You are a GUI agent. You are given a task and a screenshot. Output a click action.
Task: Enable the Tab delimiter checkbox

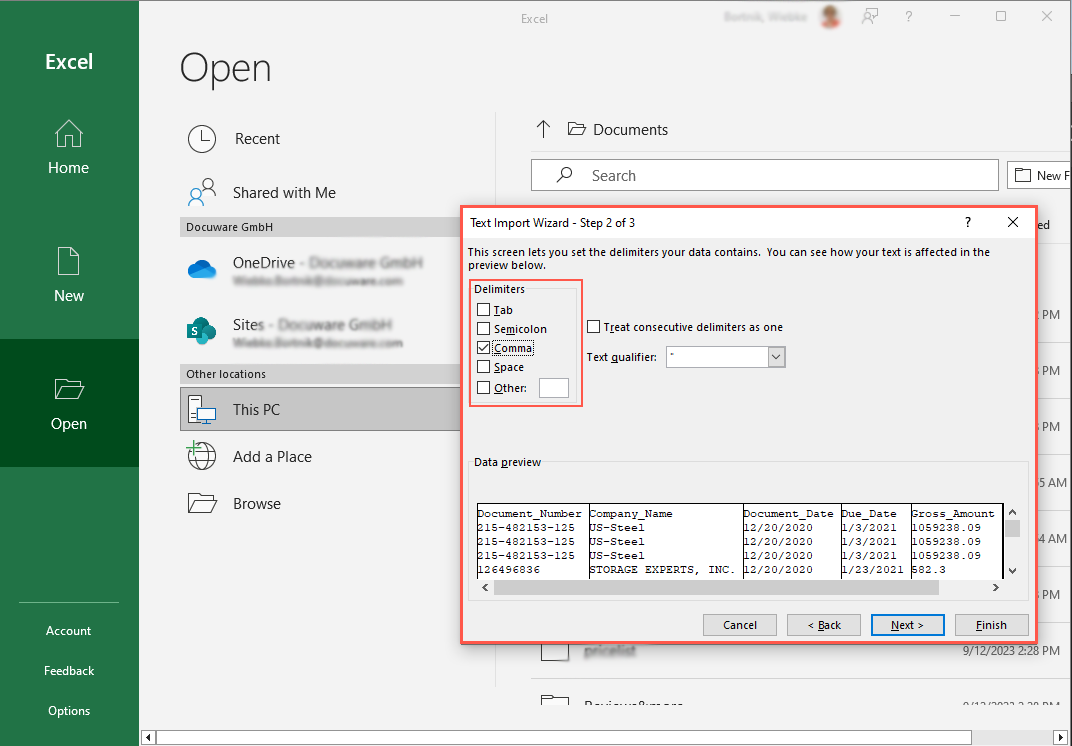483,310
